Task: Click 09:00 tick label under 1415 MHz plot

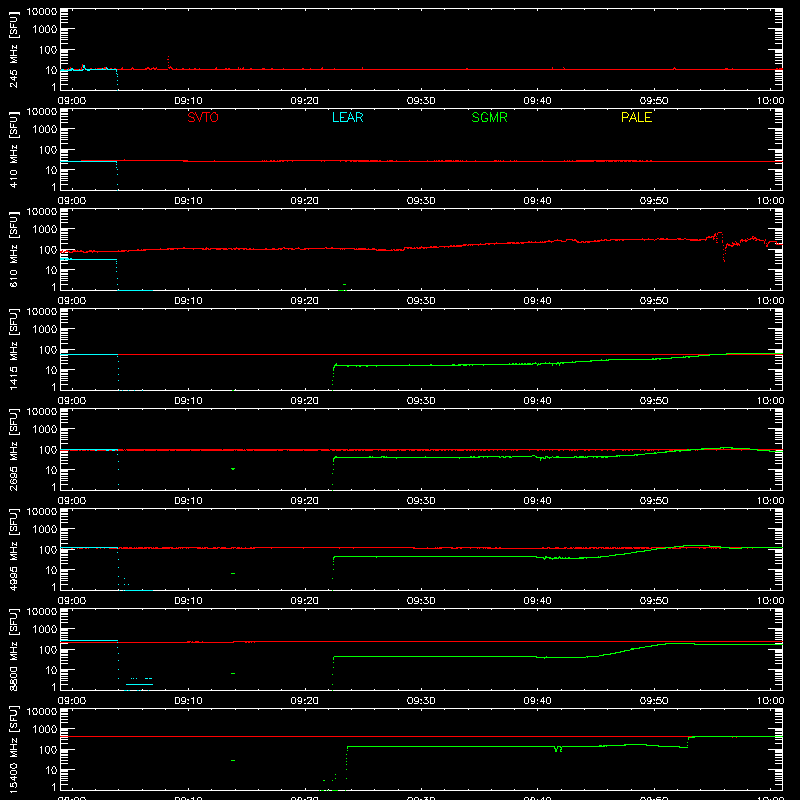Action: coord(72,401)
